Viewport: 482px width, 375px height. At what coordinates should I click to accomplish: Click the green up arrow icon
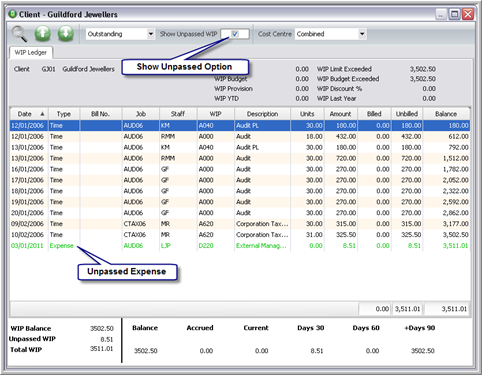[43, 34]
